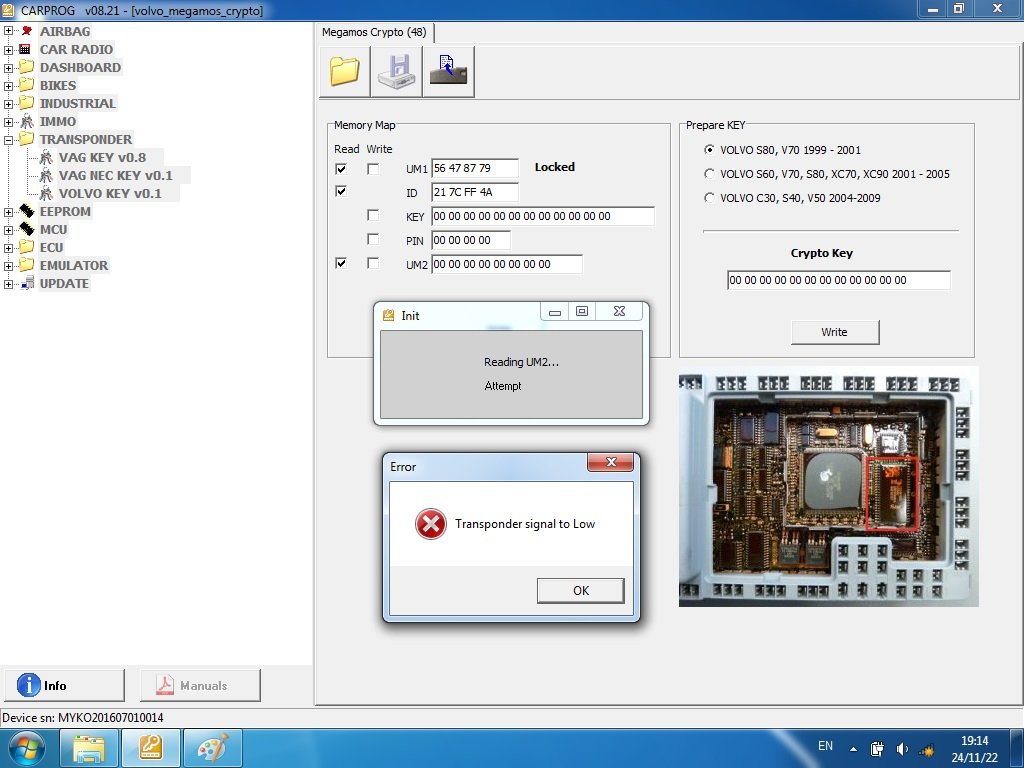The width and height of the screenshot is (1024, 768).
Task: Dismiss the error with OK
Action: (581, 590)
